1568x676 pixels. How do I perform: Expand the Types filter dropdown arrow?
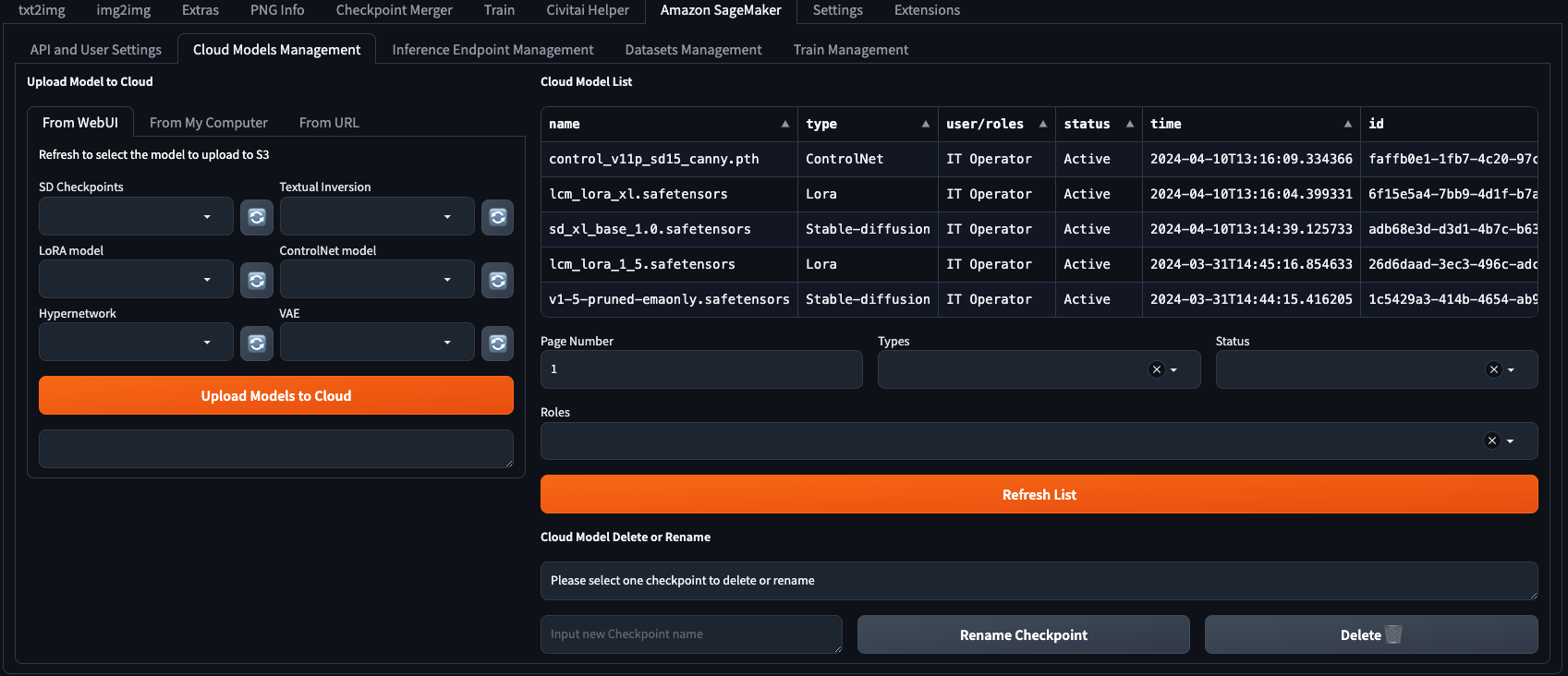1173,369
